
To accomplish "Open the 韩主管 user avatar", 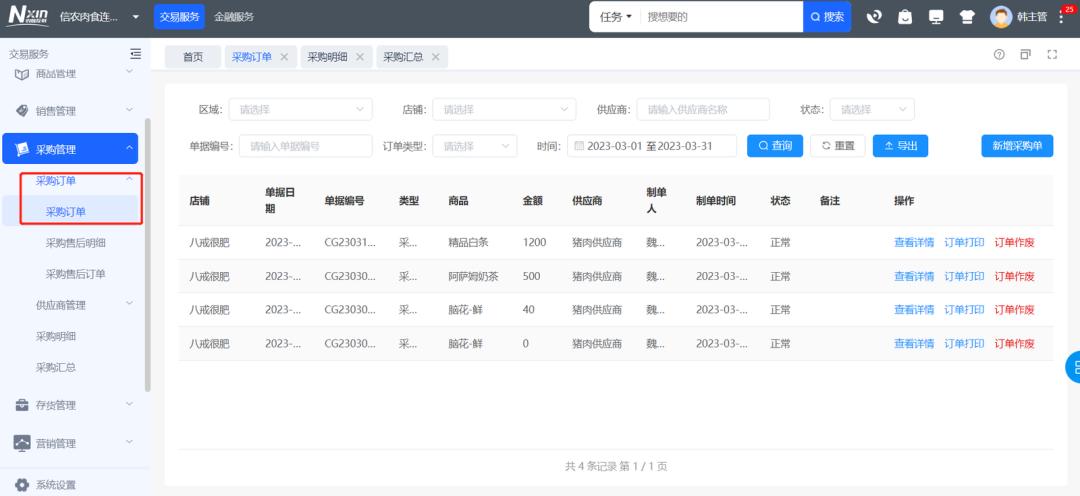I will point(1001,17).
